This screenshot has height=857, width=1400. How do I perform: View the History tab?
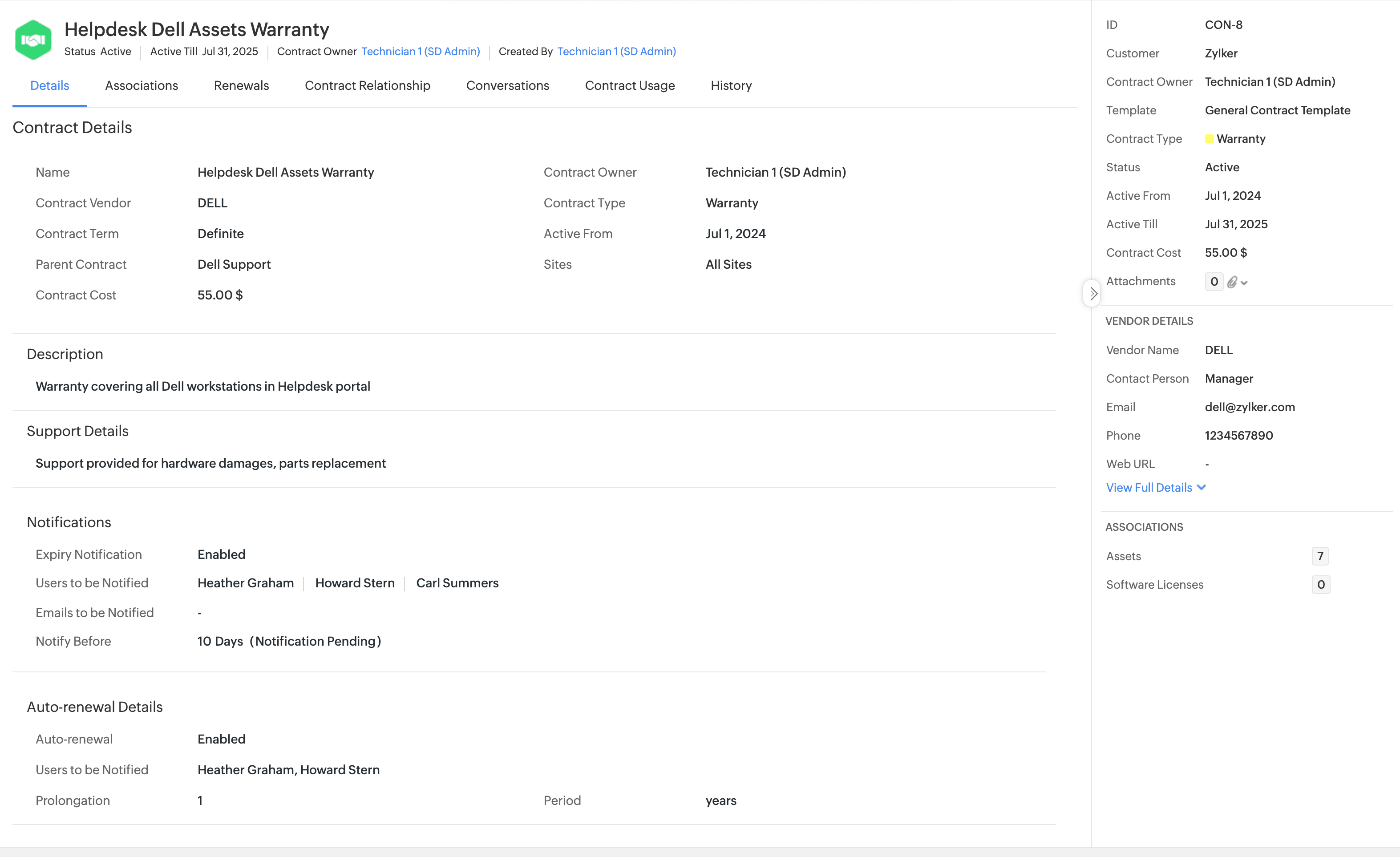click(731, 85)
